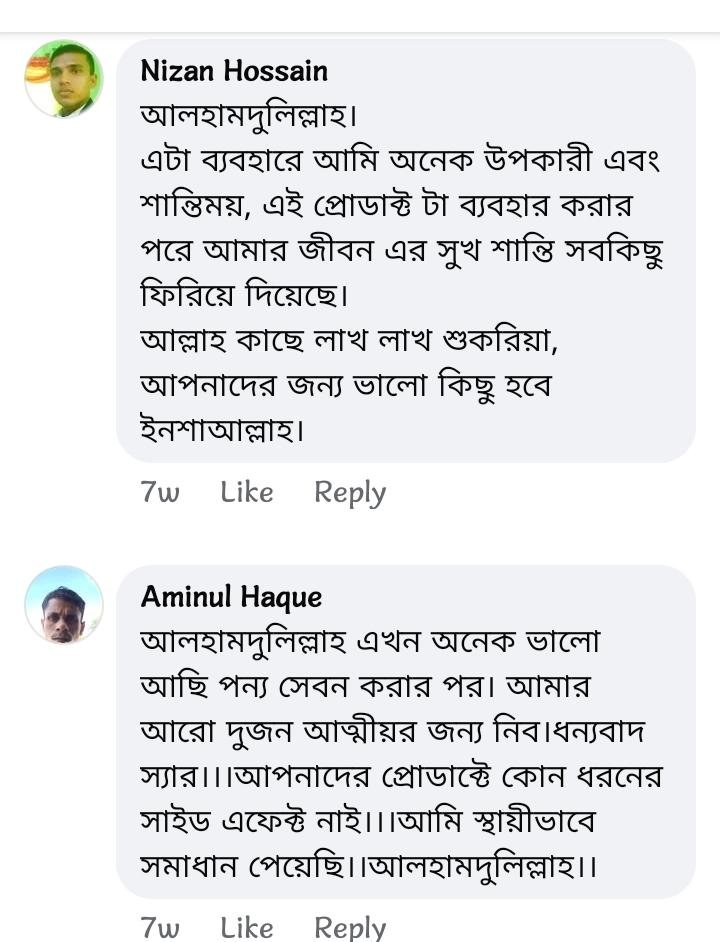Reply to Nizan Hossain's comment
This screenshot has height=942, width=720.
tap(349, 492)
